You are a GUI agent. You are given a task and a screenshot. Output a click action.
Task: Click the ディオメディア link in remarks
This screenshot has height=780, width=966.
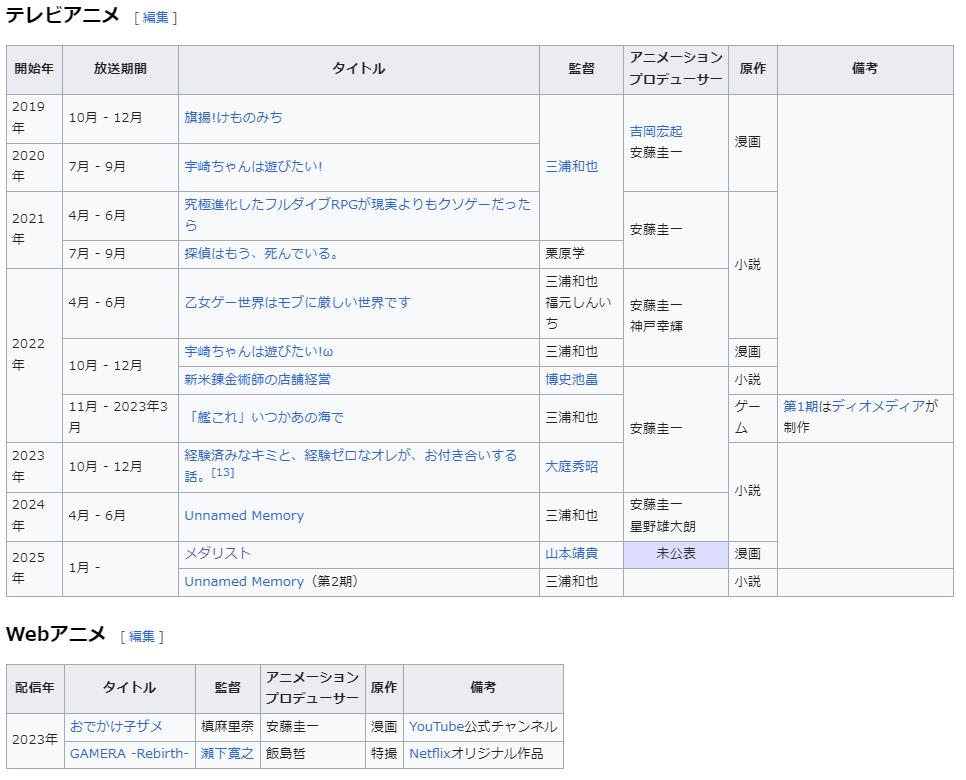(x=878, y=406)
